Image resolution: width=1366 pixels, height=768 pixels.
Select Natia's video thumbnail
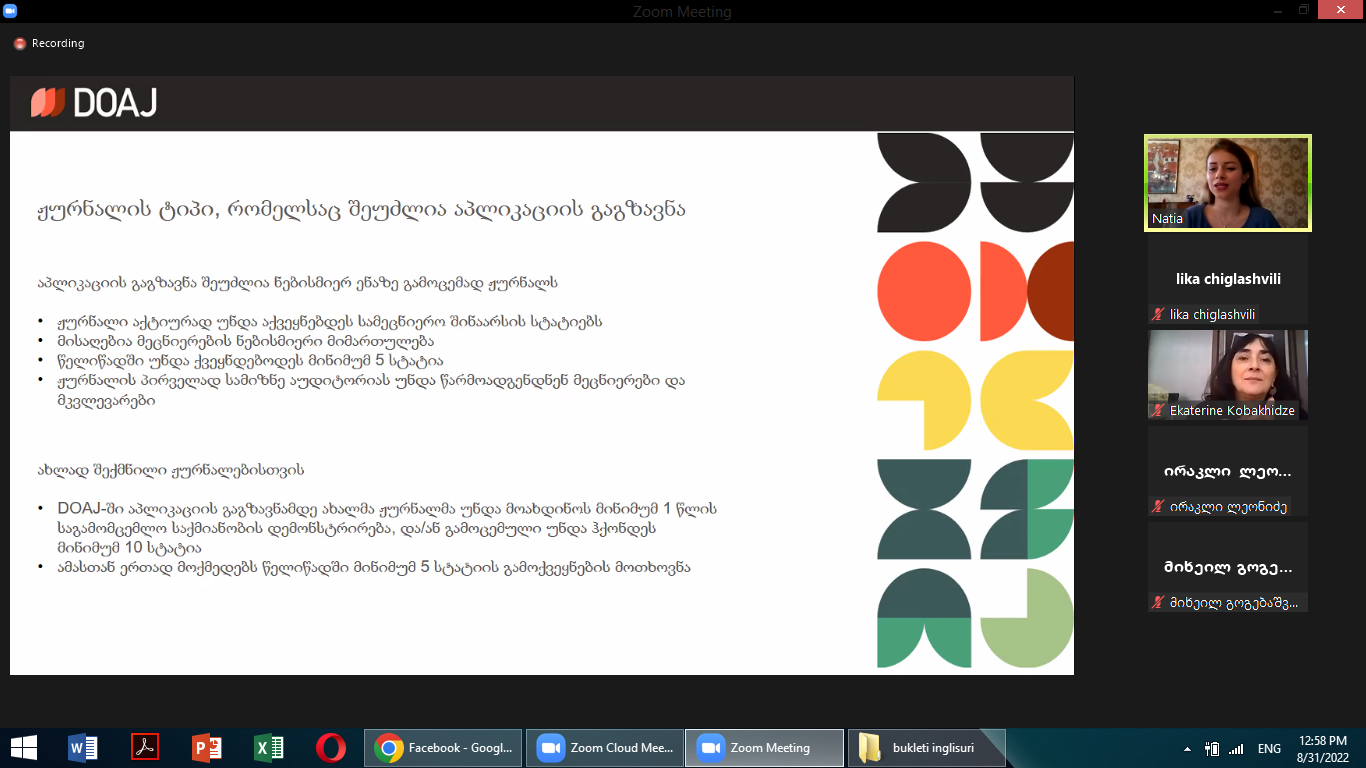click(1228, 183)
